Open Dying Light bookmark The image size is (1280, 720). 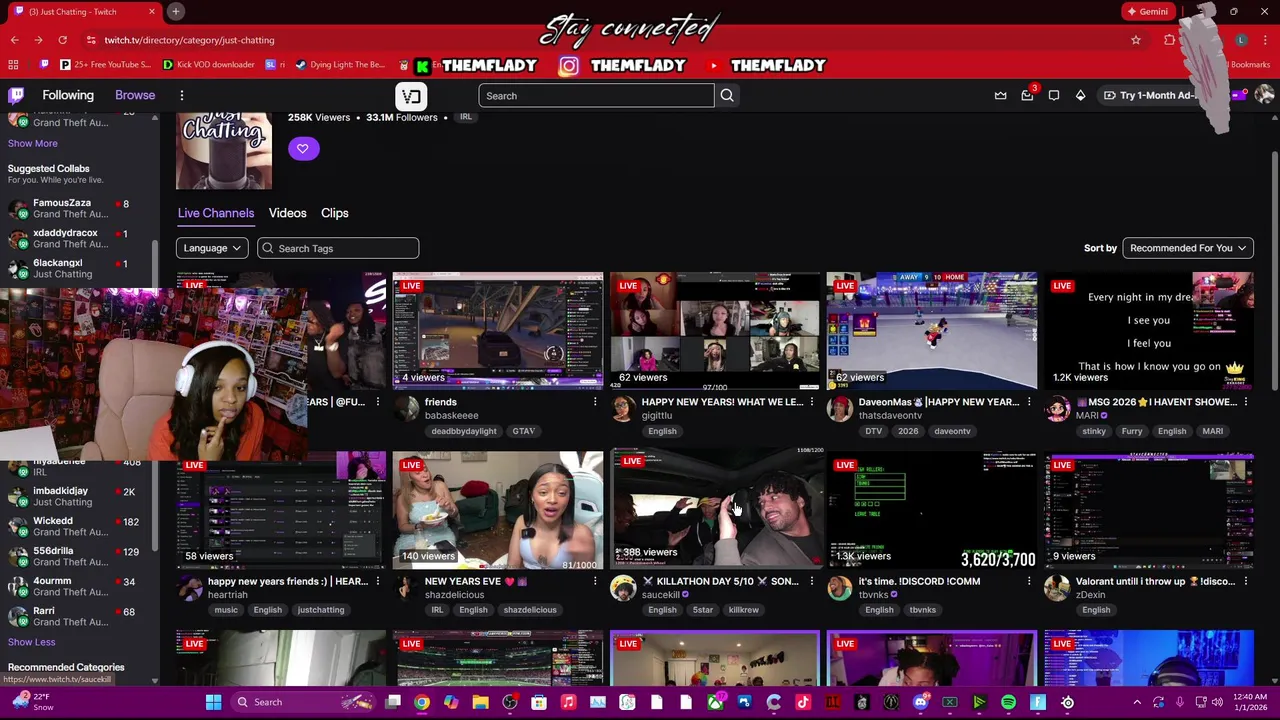pos(340,65)
